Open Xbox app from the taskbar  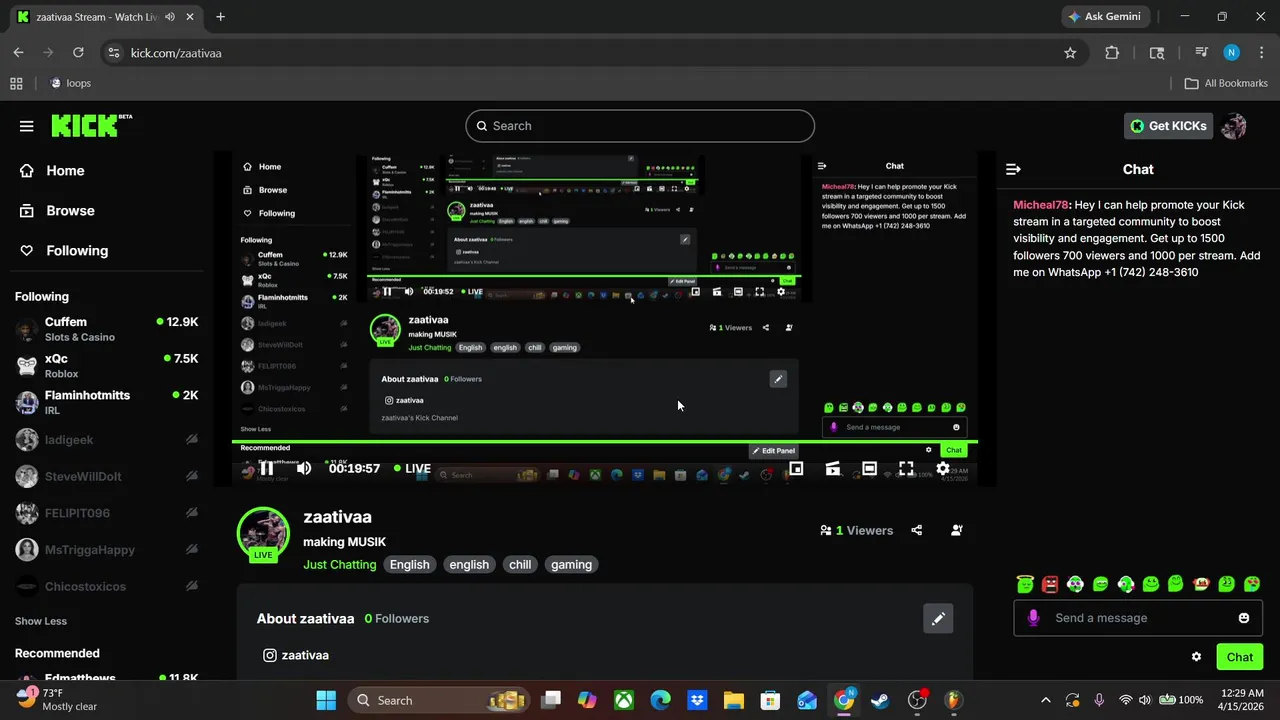[x=624, y=700]
